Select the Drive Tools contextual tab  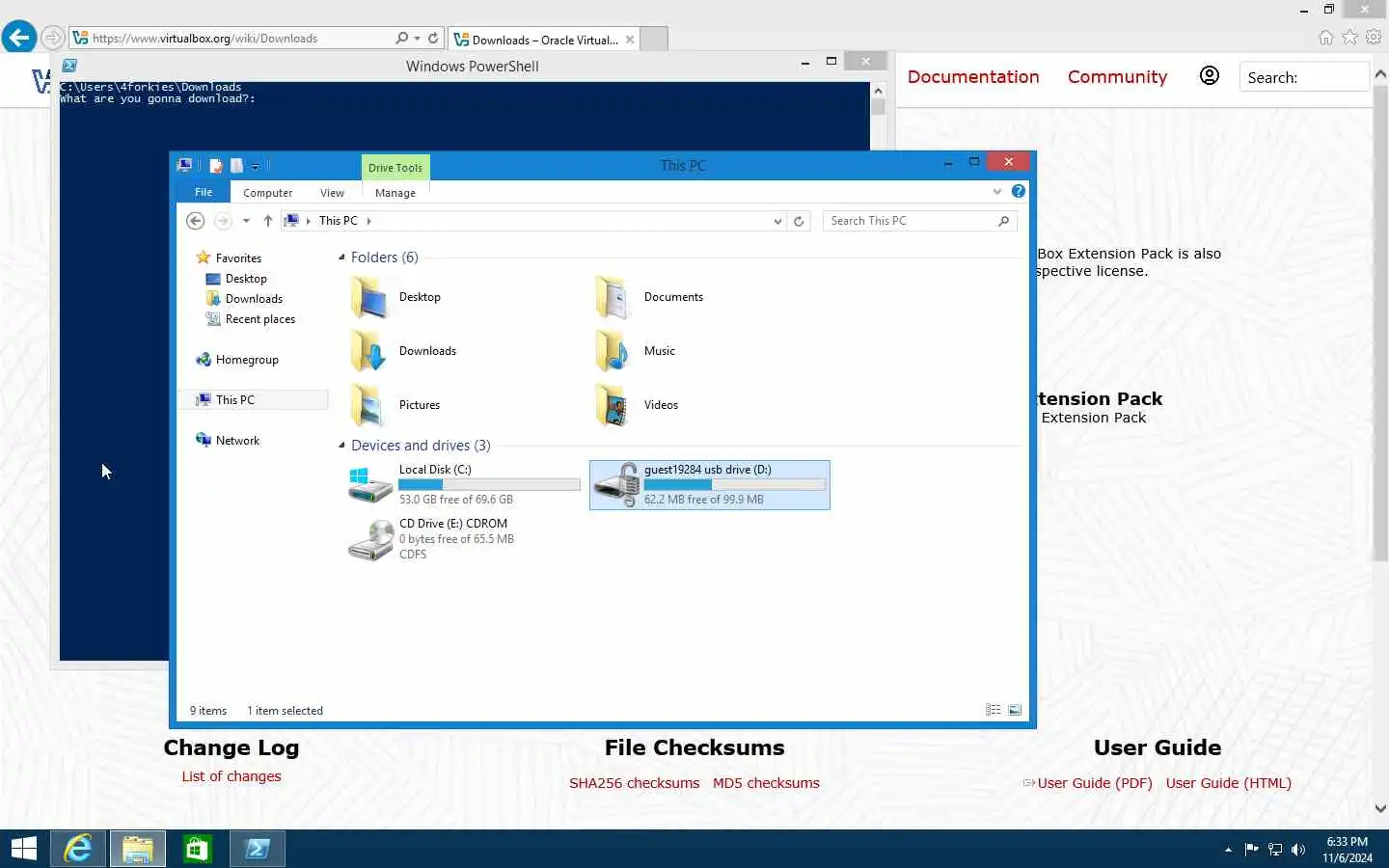395,168
